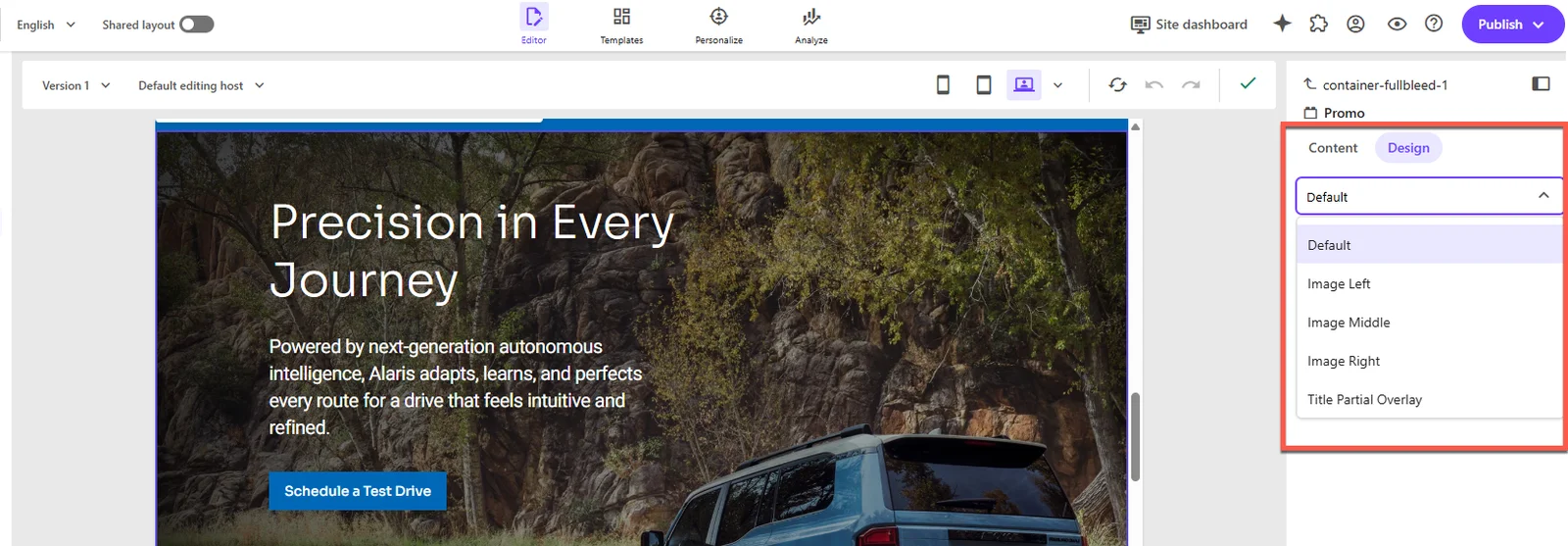1568x546 pixels.
Task: Select the Title Partial Overlay variant
Action: [x=1429, y=400]
